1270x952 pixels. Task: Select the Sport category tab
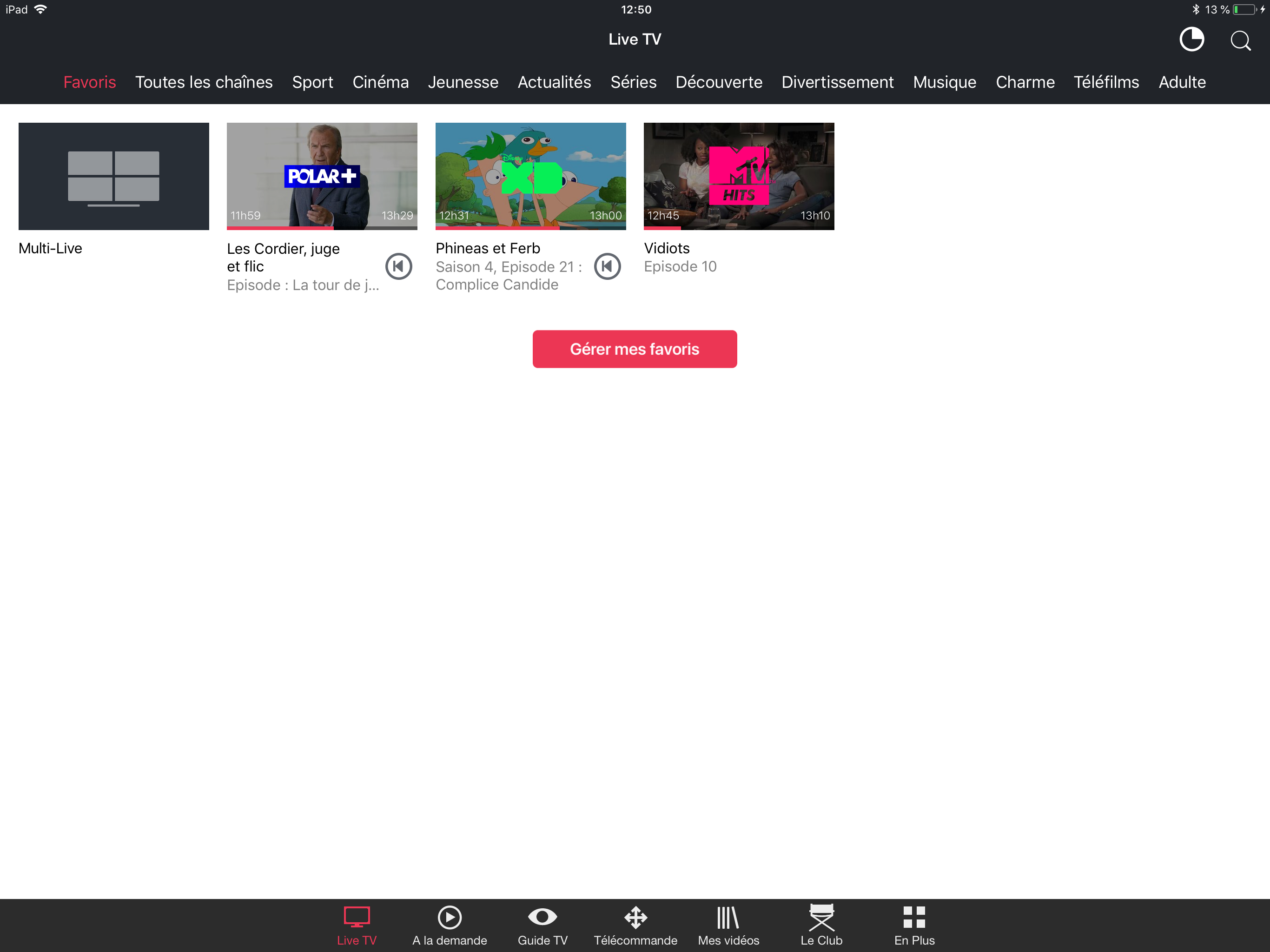[x=312, y=82]
